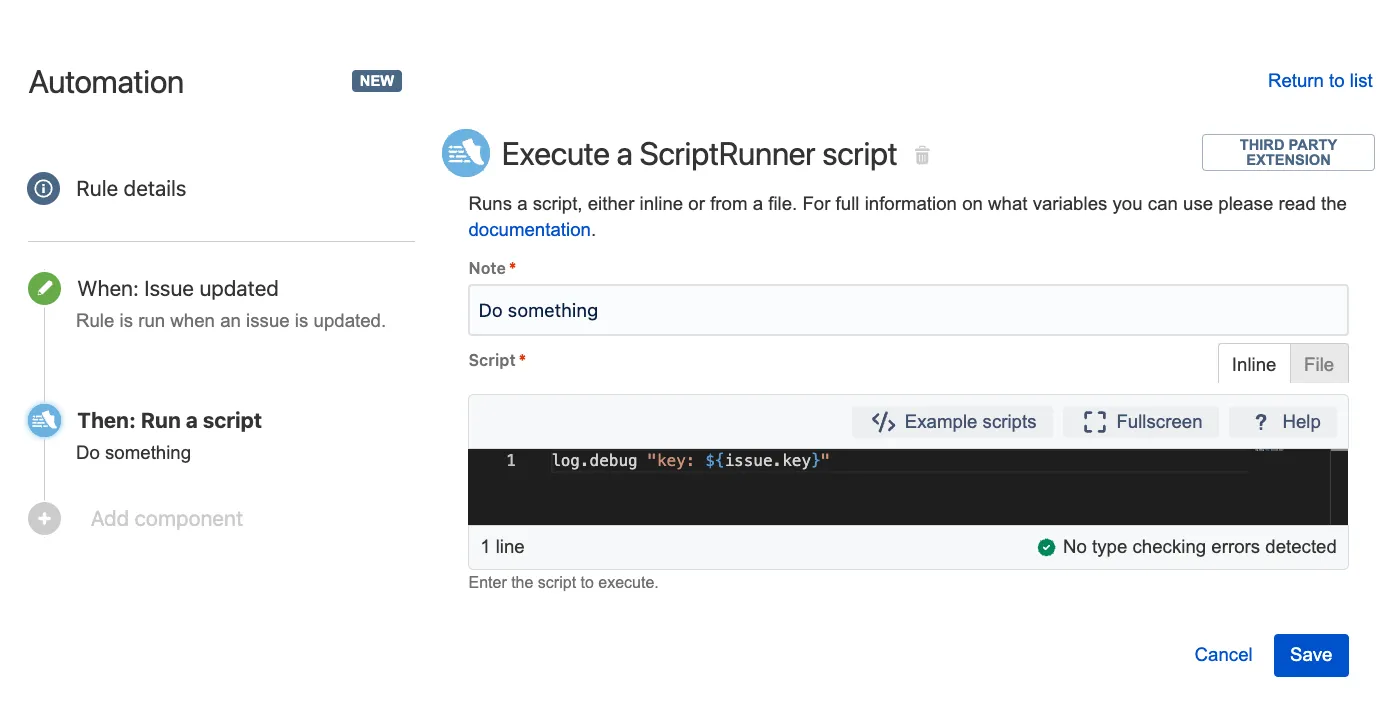Click the Run a script step icon
The width and height of the screenshot is (1400, 708).
(44, 420)
